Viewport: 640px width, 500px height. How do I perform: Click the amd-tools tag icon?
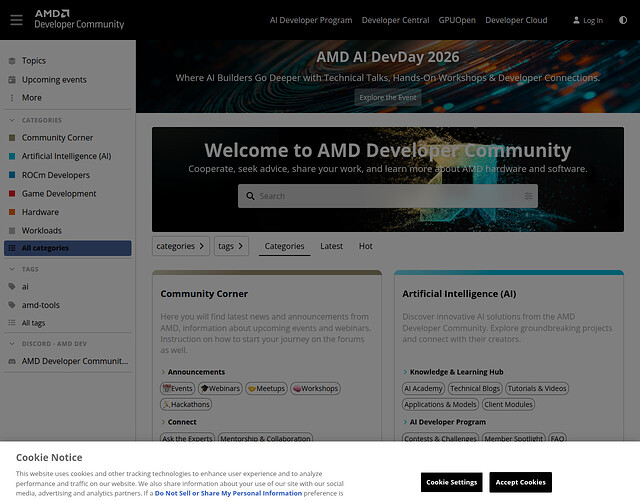(x=12, y=305)
